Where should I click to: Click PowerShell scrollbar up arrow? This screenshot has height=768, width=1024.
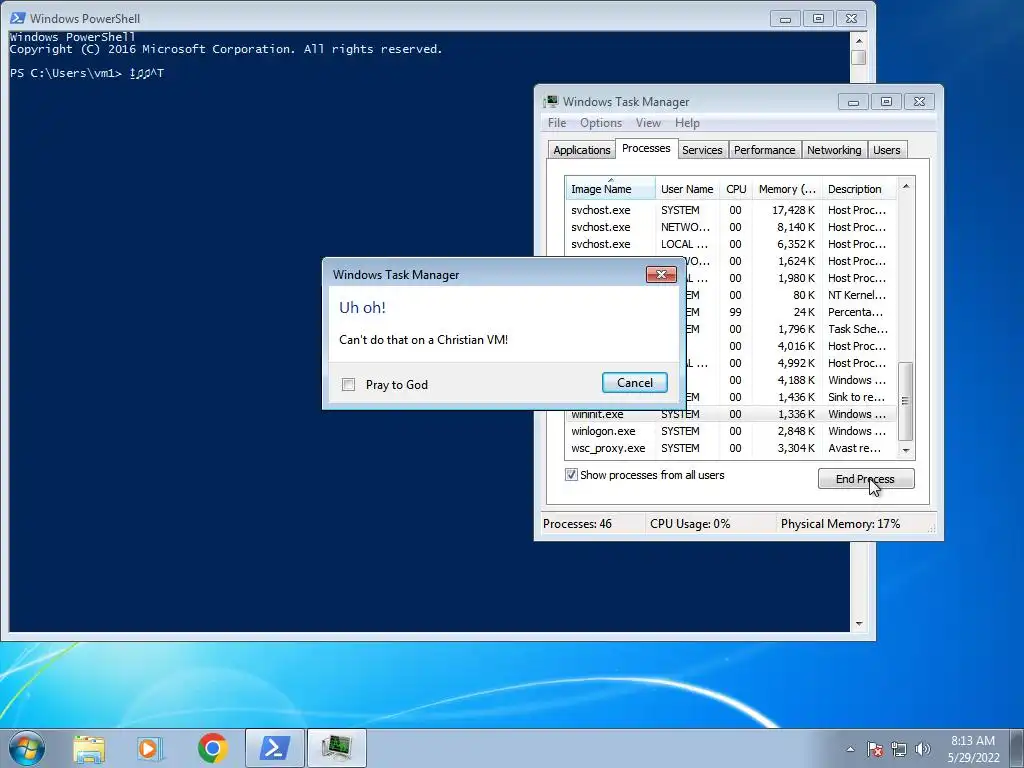point(859,40)
